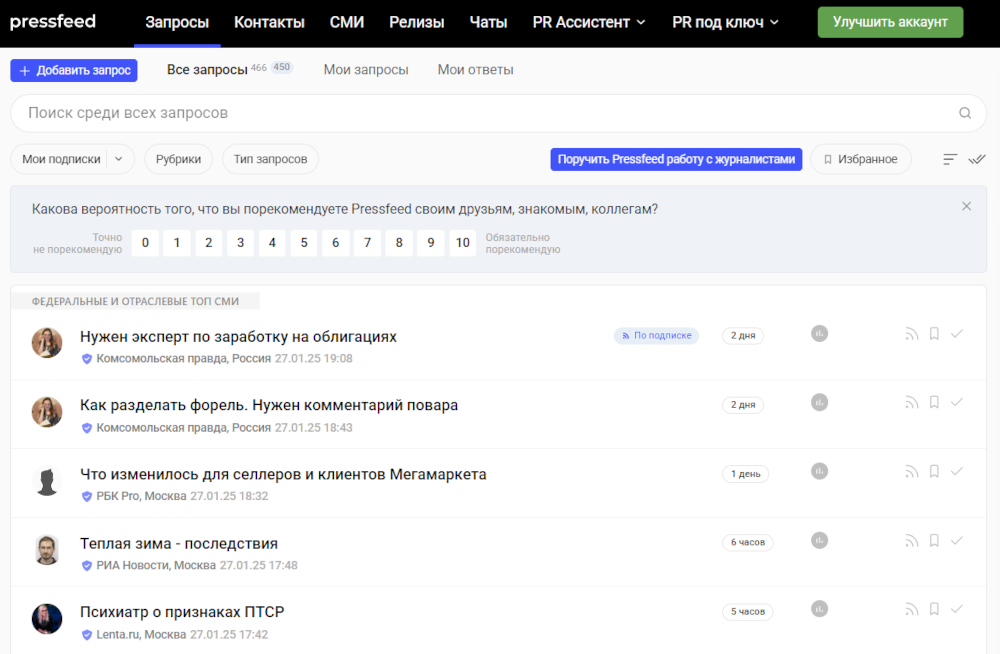
Task: Open the sort order icon
Action: pyautogui.click(x=950, y=159)
